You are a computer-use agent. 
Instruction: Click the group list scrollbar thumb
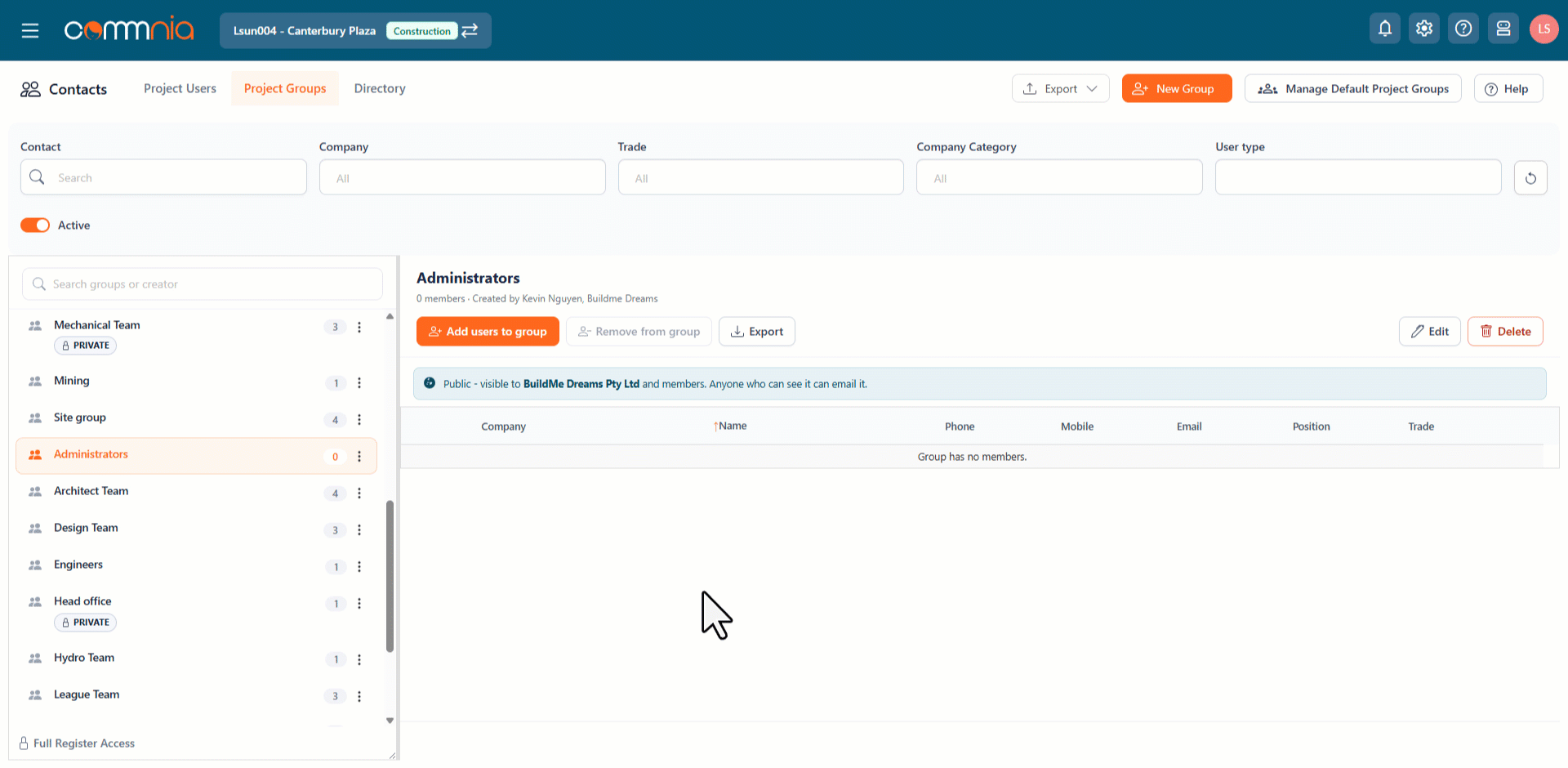(x=390, y=576)
